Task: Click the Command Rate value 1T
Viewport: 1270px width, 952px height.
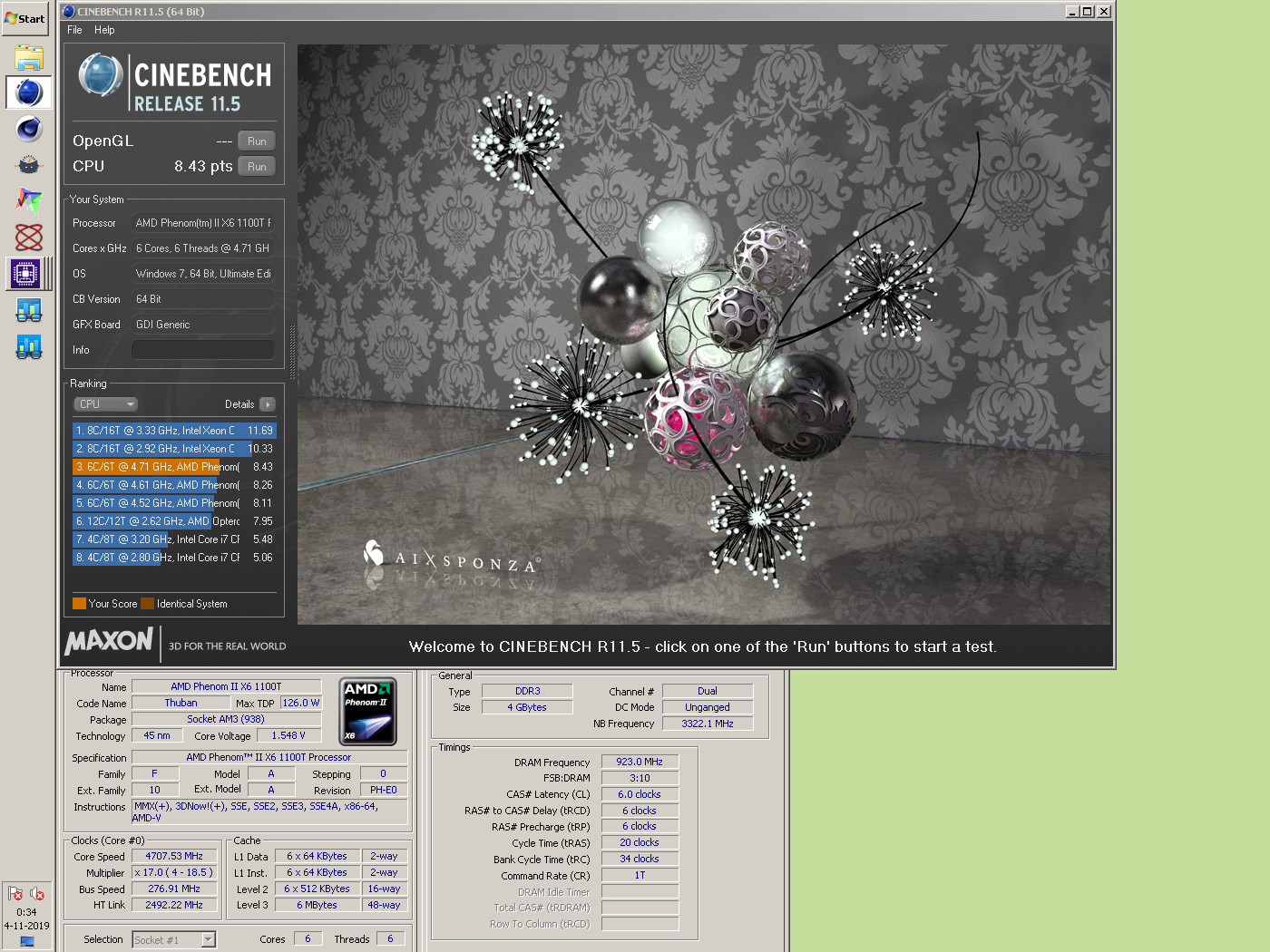Action: point(640,875)
